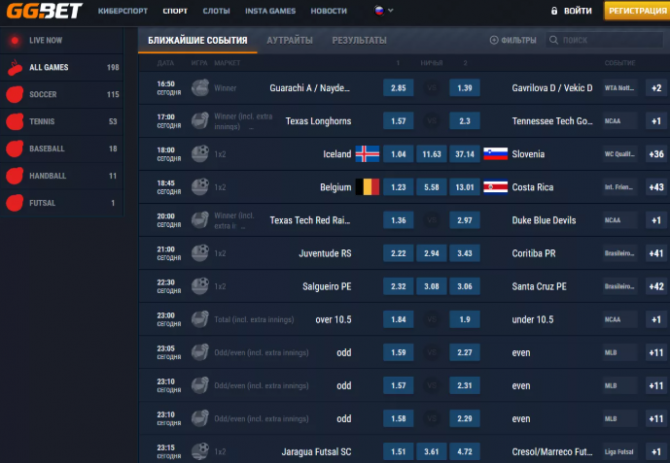Bet on Duke Blue Devils at 2.97
Viewport: 670px width, 463px height.
[x=464, y=220]
